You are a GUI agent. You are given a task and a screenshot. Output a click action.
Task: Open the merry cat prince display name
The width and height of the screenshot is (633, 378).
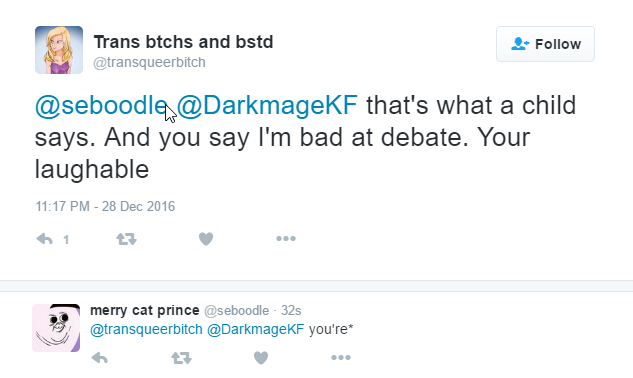point(145,310)
